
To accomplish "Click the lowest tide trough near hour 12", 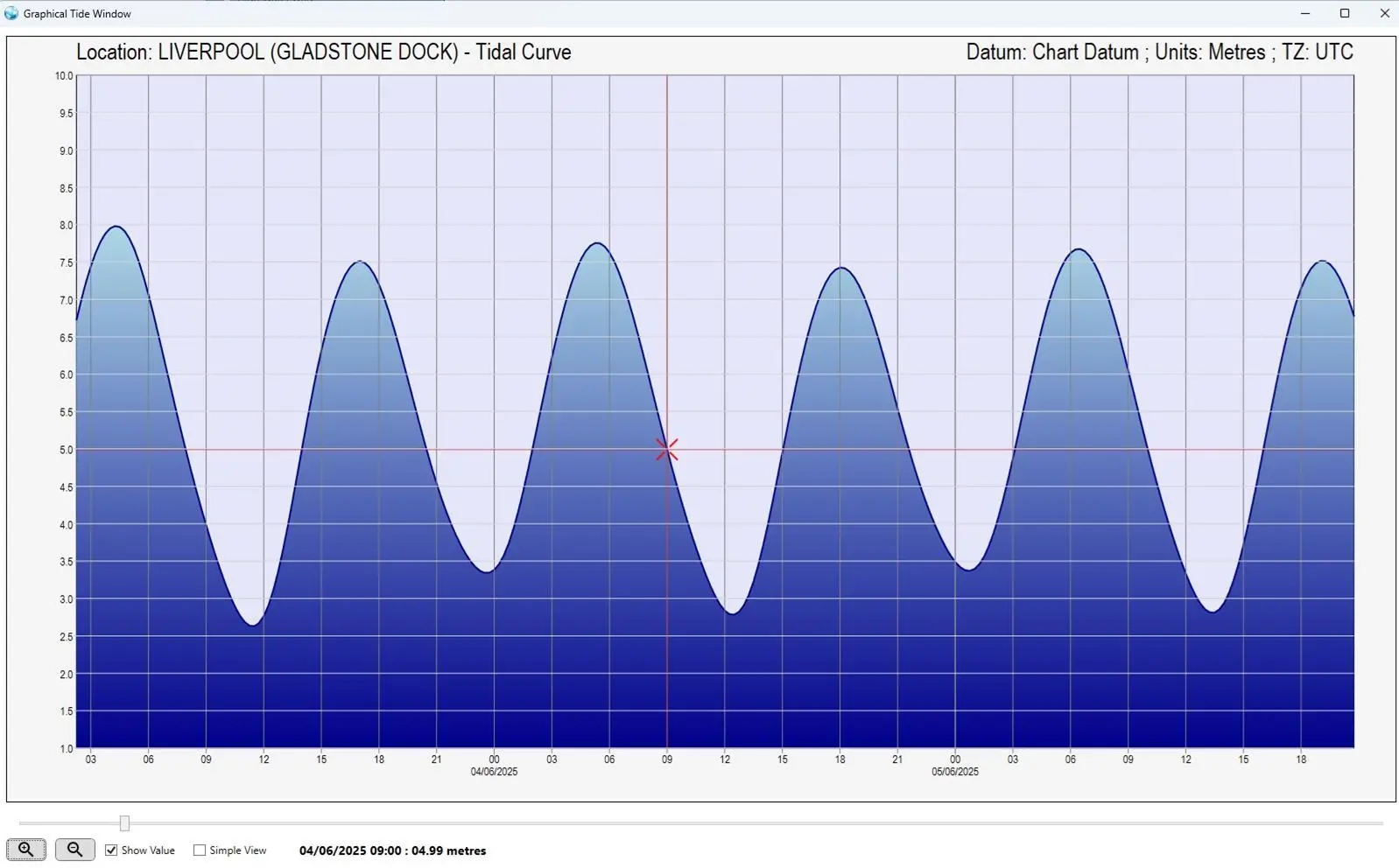I will coord(253,625).
